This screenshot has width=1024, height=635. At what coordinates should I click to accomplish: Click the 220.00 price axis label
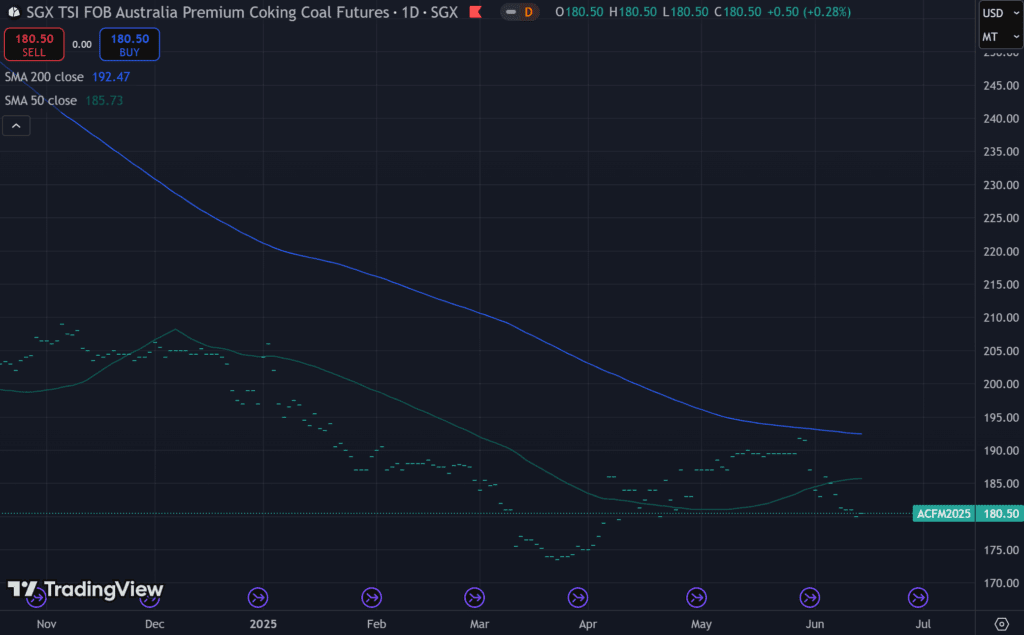[1000, 252]
